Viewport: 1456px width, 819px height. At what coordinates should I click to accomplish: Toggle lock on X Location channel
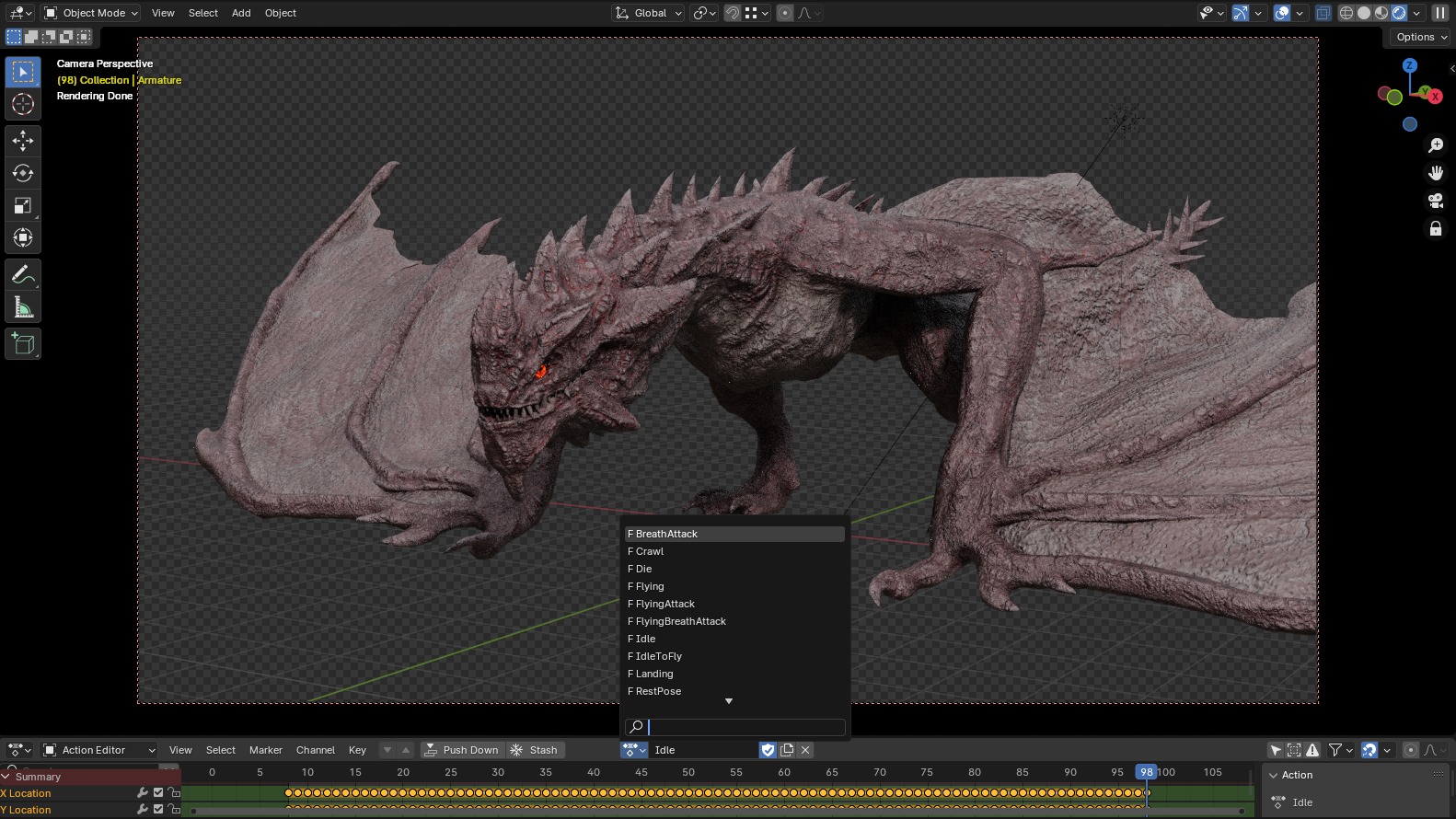[x=174, y=792]
